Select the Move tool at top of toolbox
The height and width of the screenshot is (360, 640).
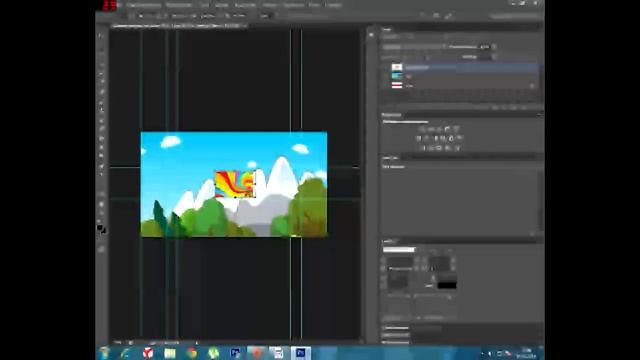click(x=101, y=36)
